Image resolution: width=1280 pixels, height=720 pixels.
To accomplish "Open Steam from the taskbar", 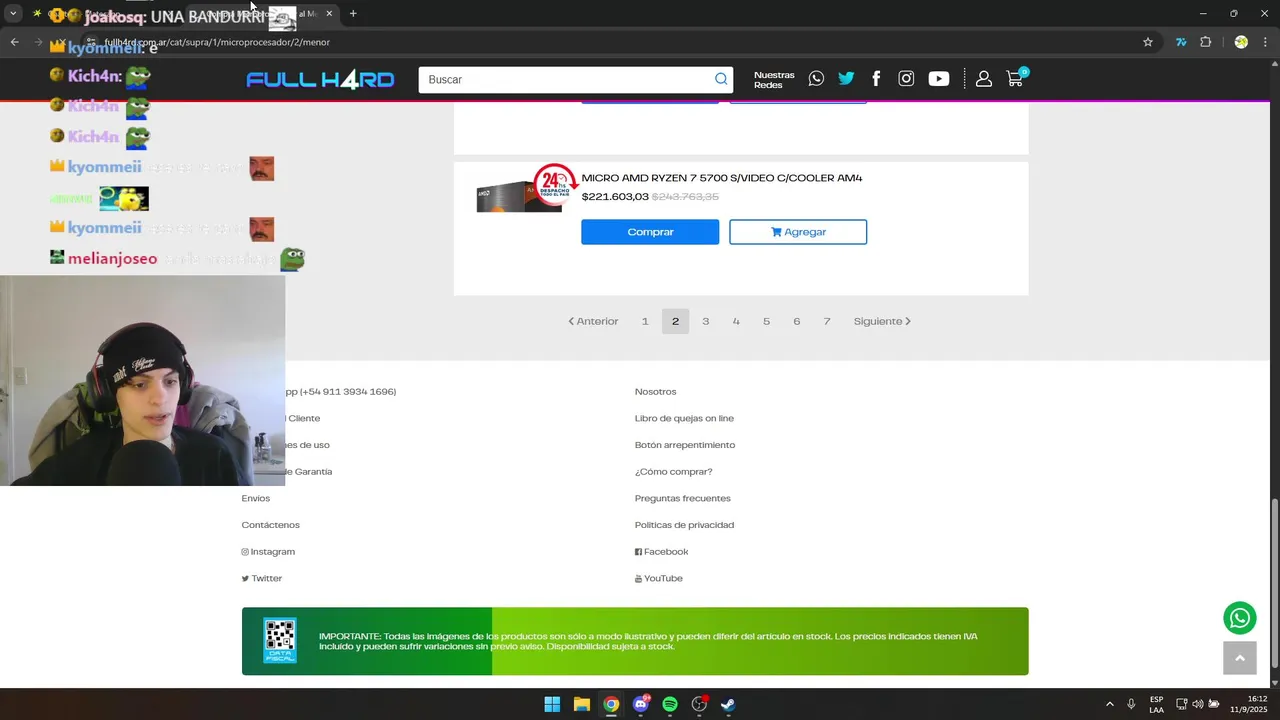I will [728, 704].
